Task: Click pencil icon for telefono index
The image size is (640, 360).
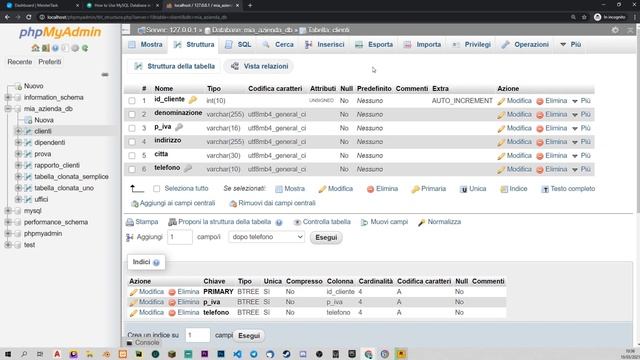Action: tap(133, 313)
